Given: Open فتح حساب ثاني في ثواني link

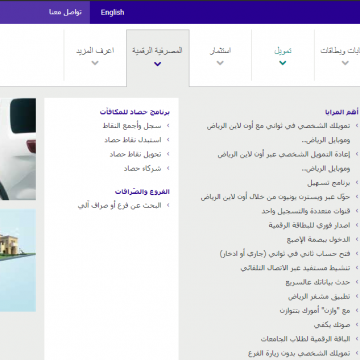Looking at the screenshot, I should [285, 254].
